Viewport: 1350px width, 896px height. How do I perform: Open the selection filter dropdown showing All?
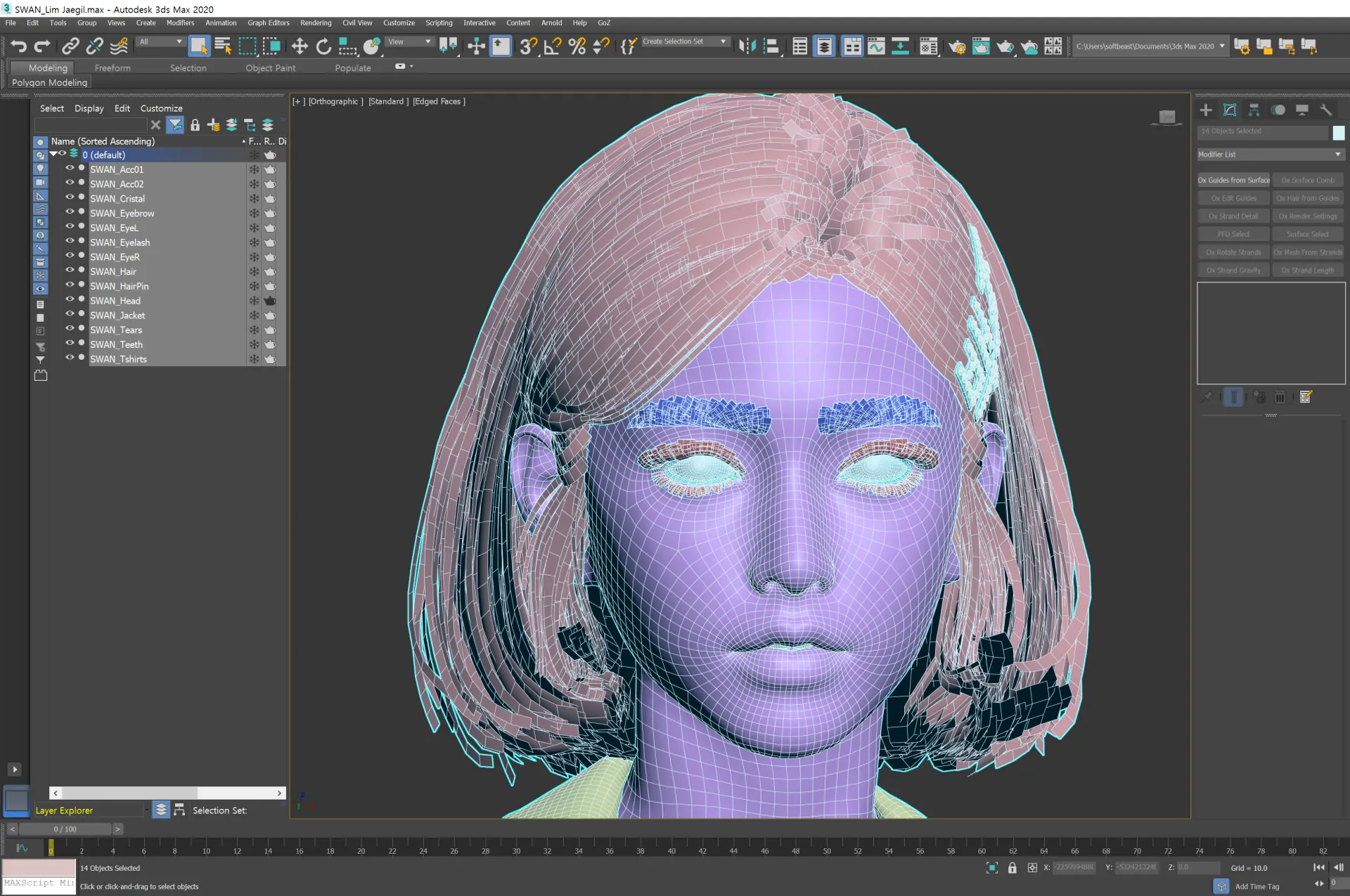(160, 43)
